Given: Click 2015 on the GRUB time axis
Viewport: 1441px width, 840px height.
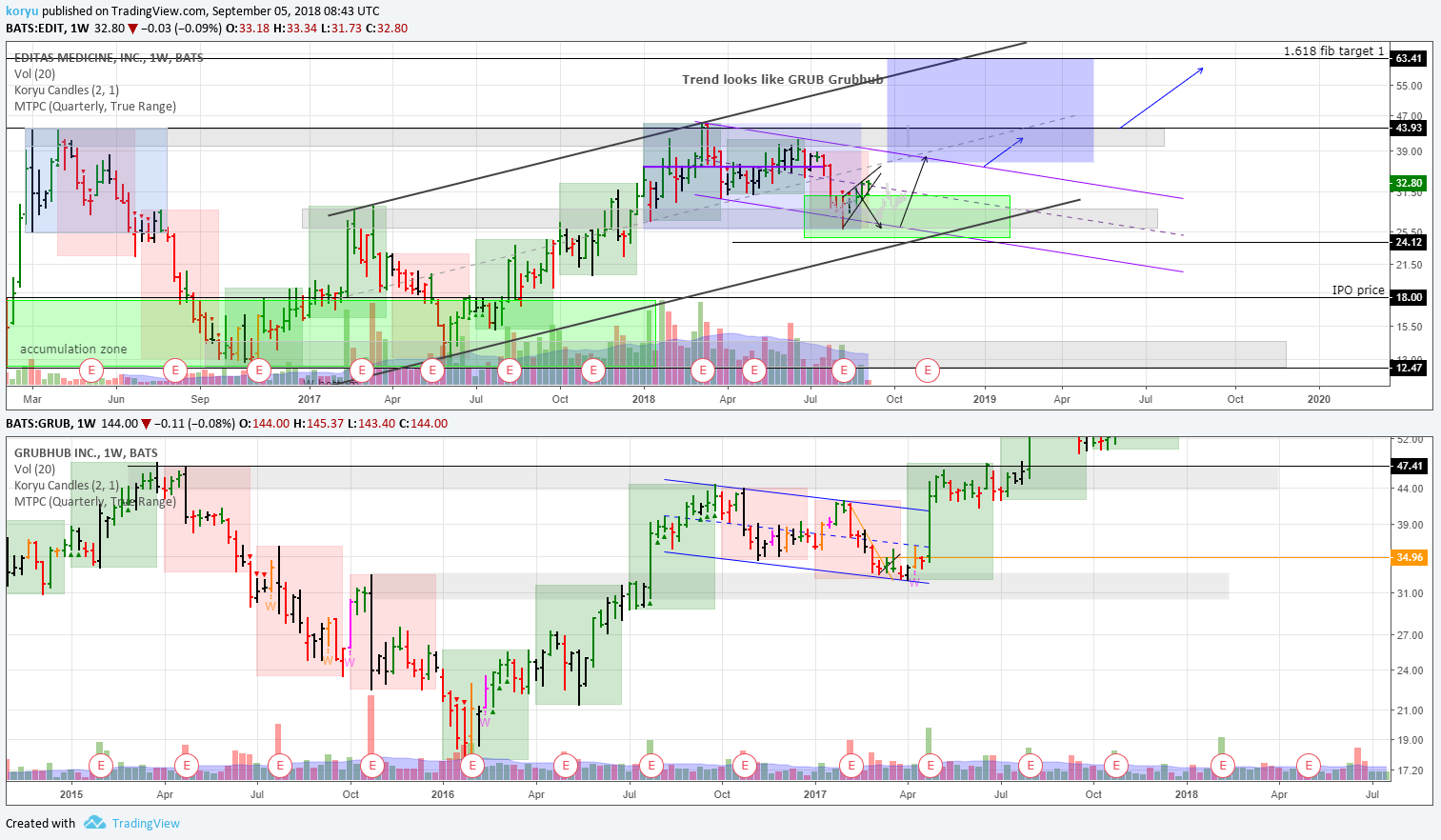Looking at the screenshot, I should pyautogui.click(x=71, y=794).
